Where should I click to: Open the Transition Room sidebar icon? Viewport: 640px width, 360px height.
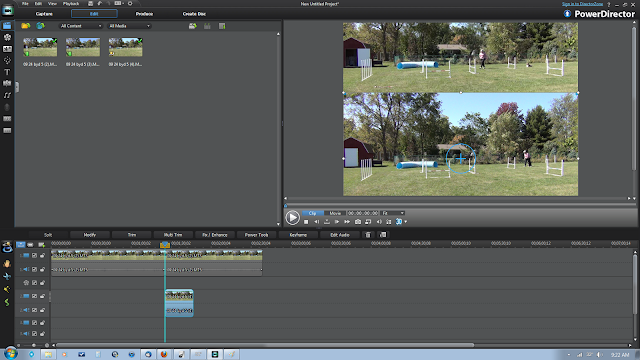coord(7,83)
